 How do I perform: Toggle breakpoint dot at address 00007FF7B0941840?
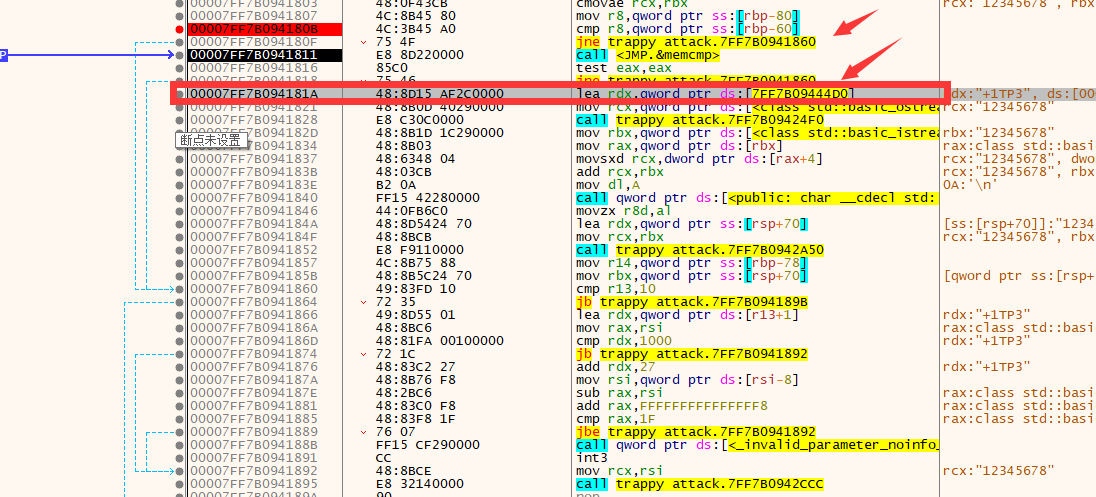[179, 198]
